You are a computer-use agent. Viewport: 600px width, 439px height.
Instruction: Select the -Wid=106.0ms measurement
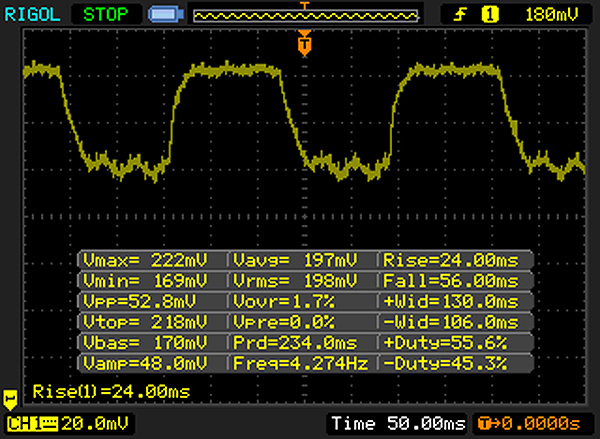pos(451,322)
